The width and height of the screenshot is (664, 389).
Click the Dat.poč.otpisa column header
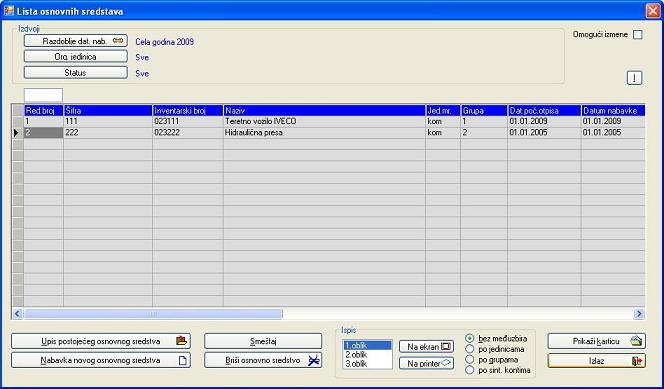coord(544,110)
